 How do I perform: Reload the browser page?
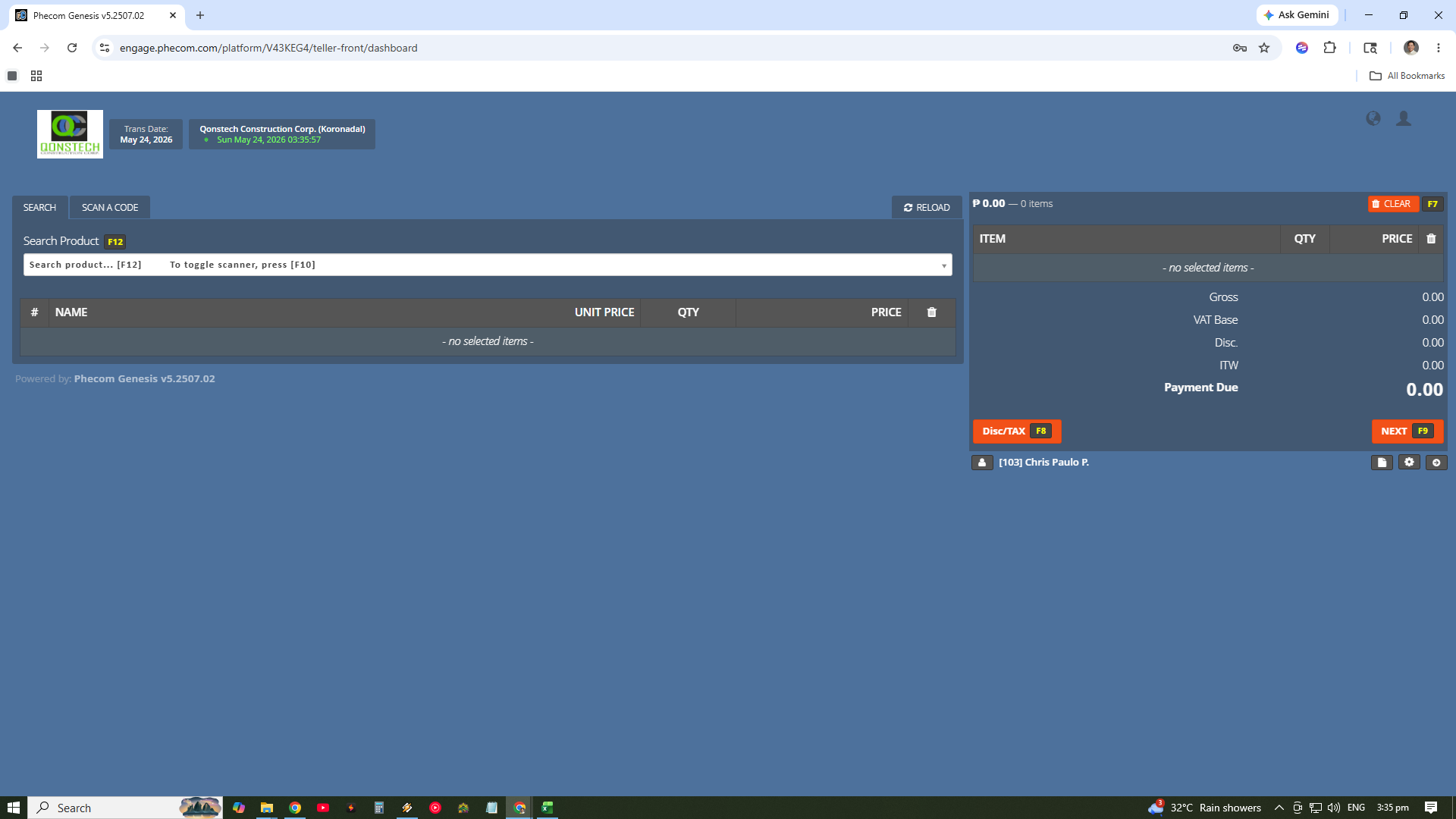[72, 48]
